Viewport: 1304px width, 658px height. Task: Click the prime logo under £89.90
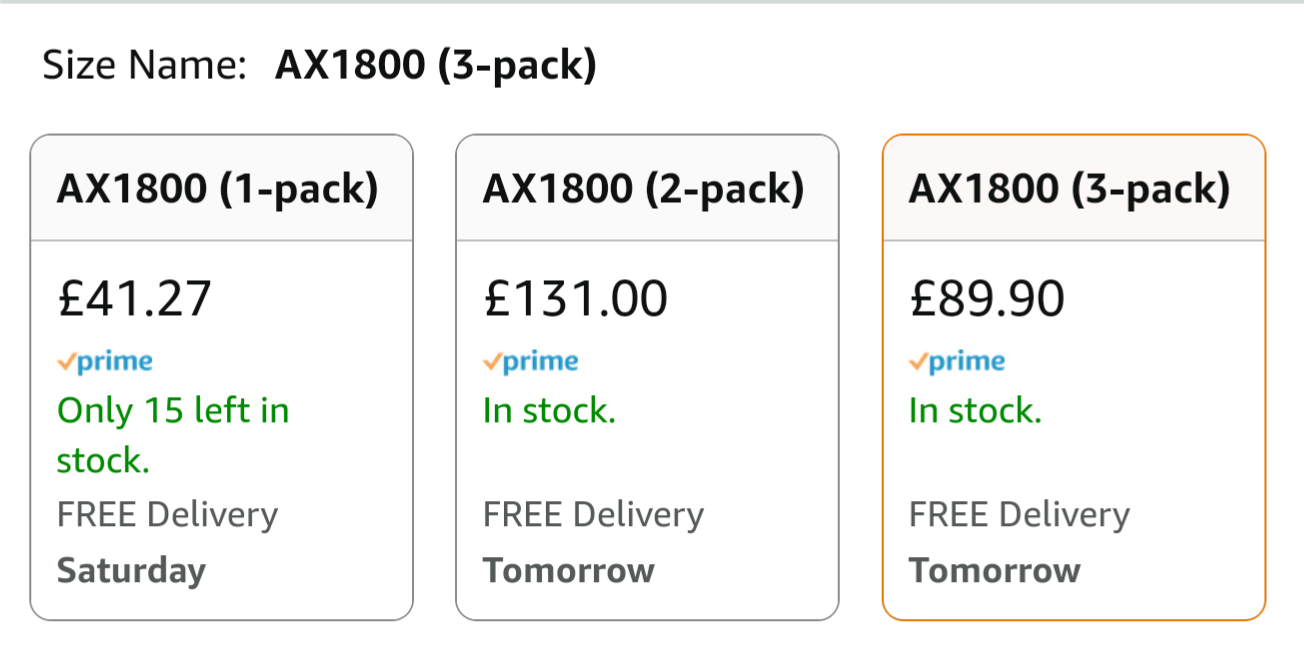pyautogui.click(x=957, y=362)
